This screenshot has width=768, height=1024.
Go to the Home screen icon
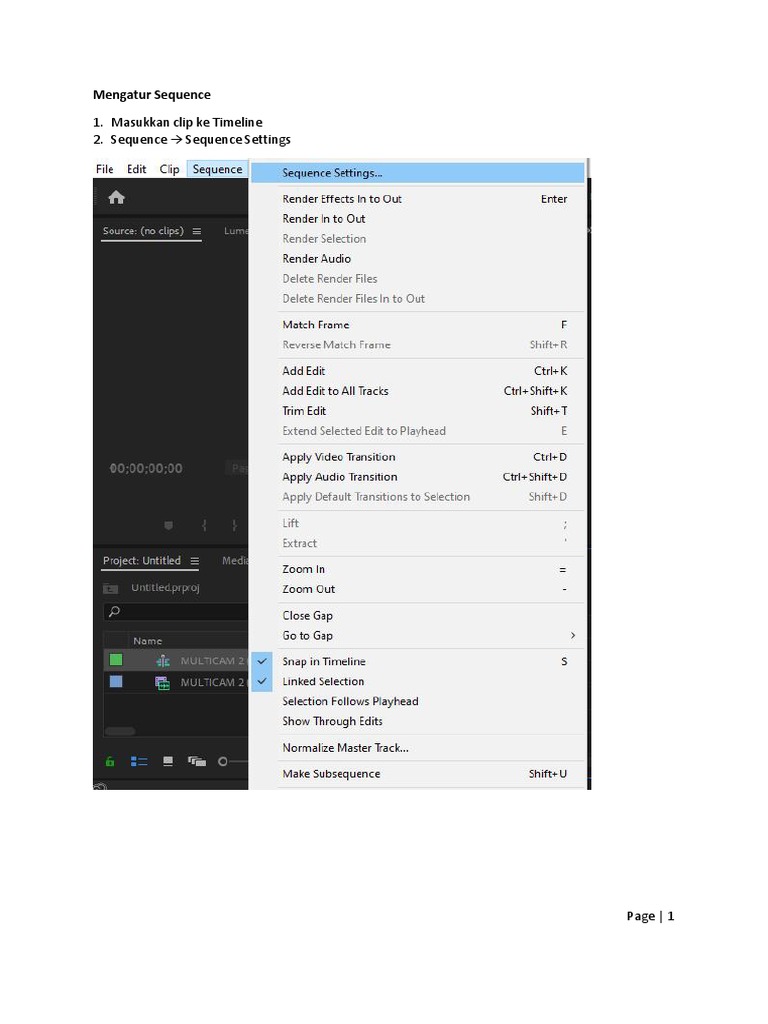coord(116,197)
